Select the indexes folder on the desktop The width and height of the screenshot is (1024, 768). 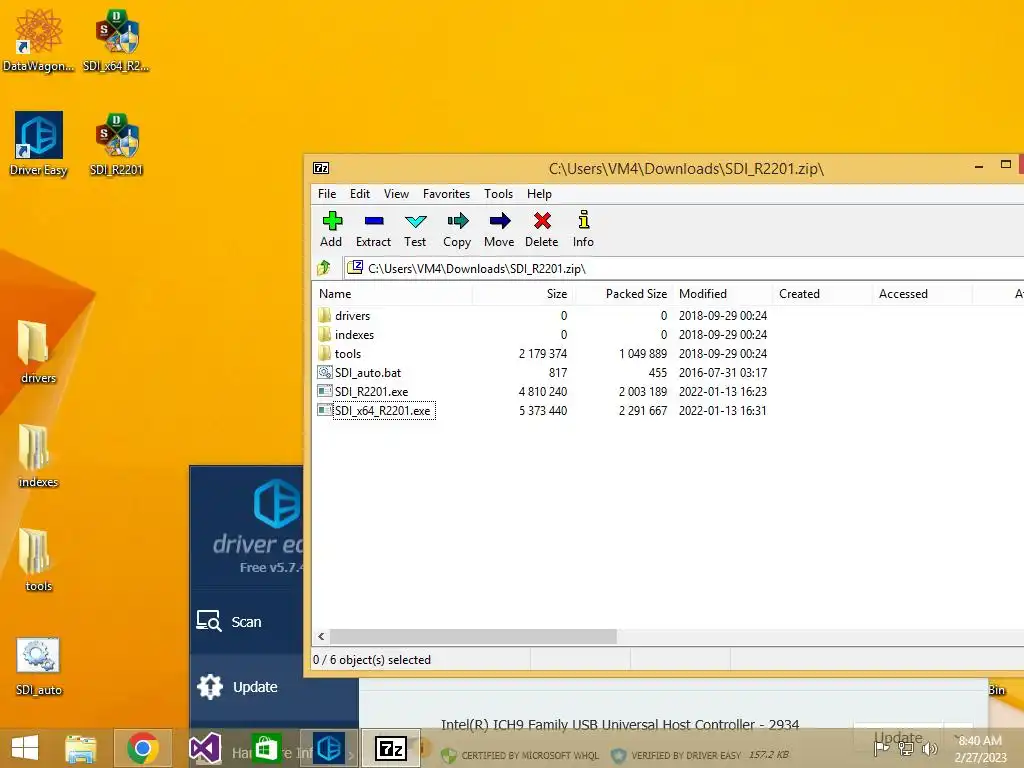coord(38,456)
